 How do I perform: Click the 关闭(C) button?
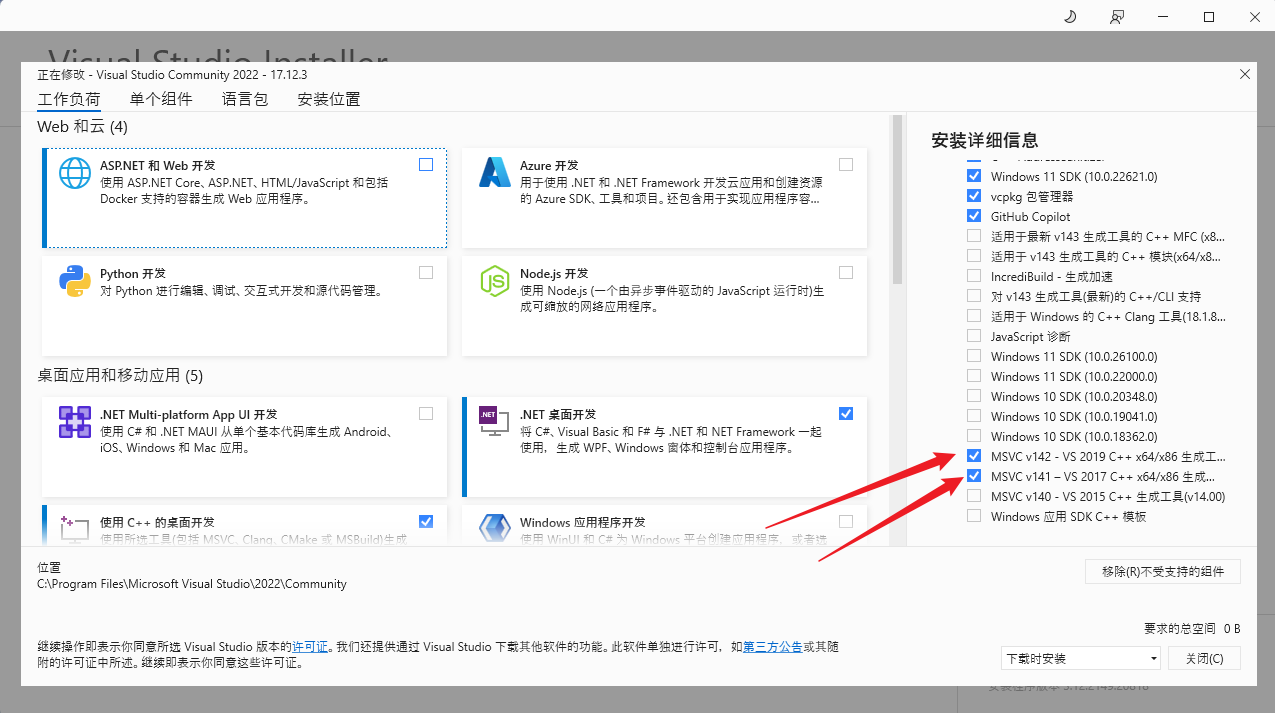(1204, 657)
